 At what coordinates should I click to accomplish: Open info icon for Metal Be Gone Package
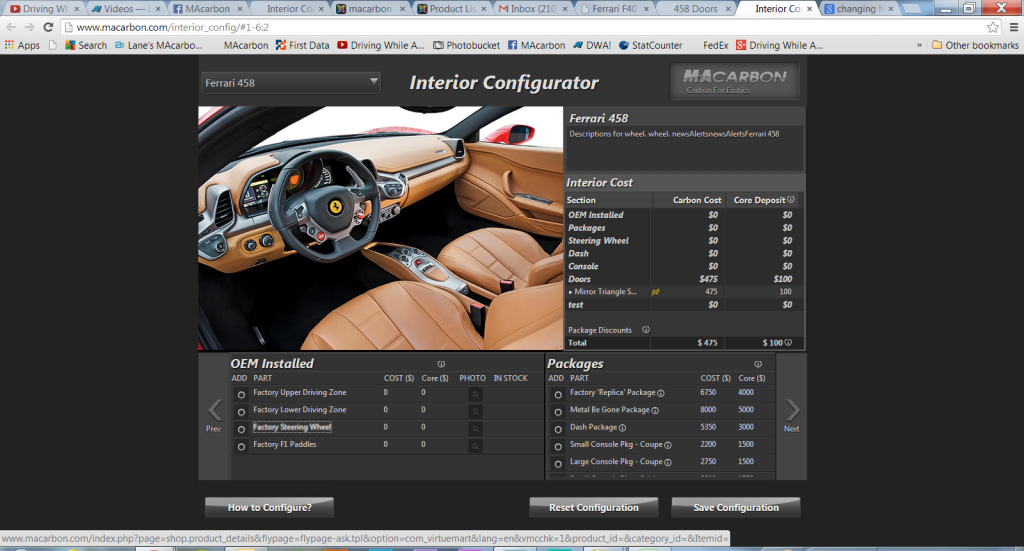click(x=655, y=411)
